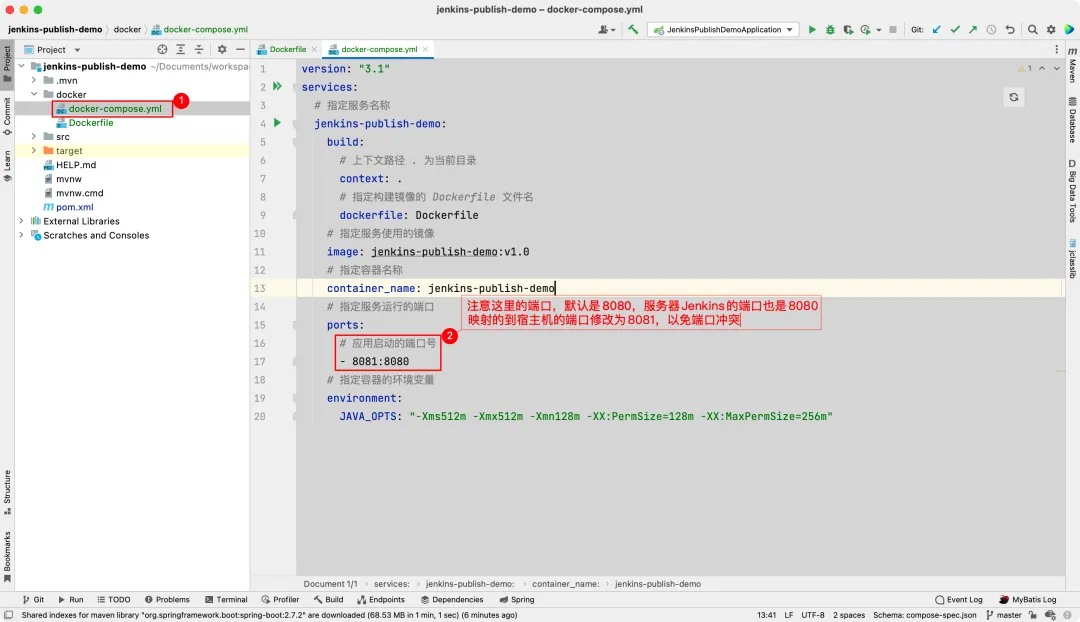Viewport: 1080px width, 622px height.
Task: Open the Endpoints tool window tab
Action: [381, 600]
